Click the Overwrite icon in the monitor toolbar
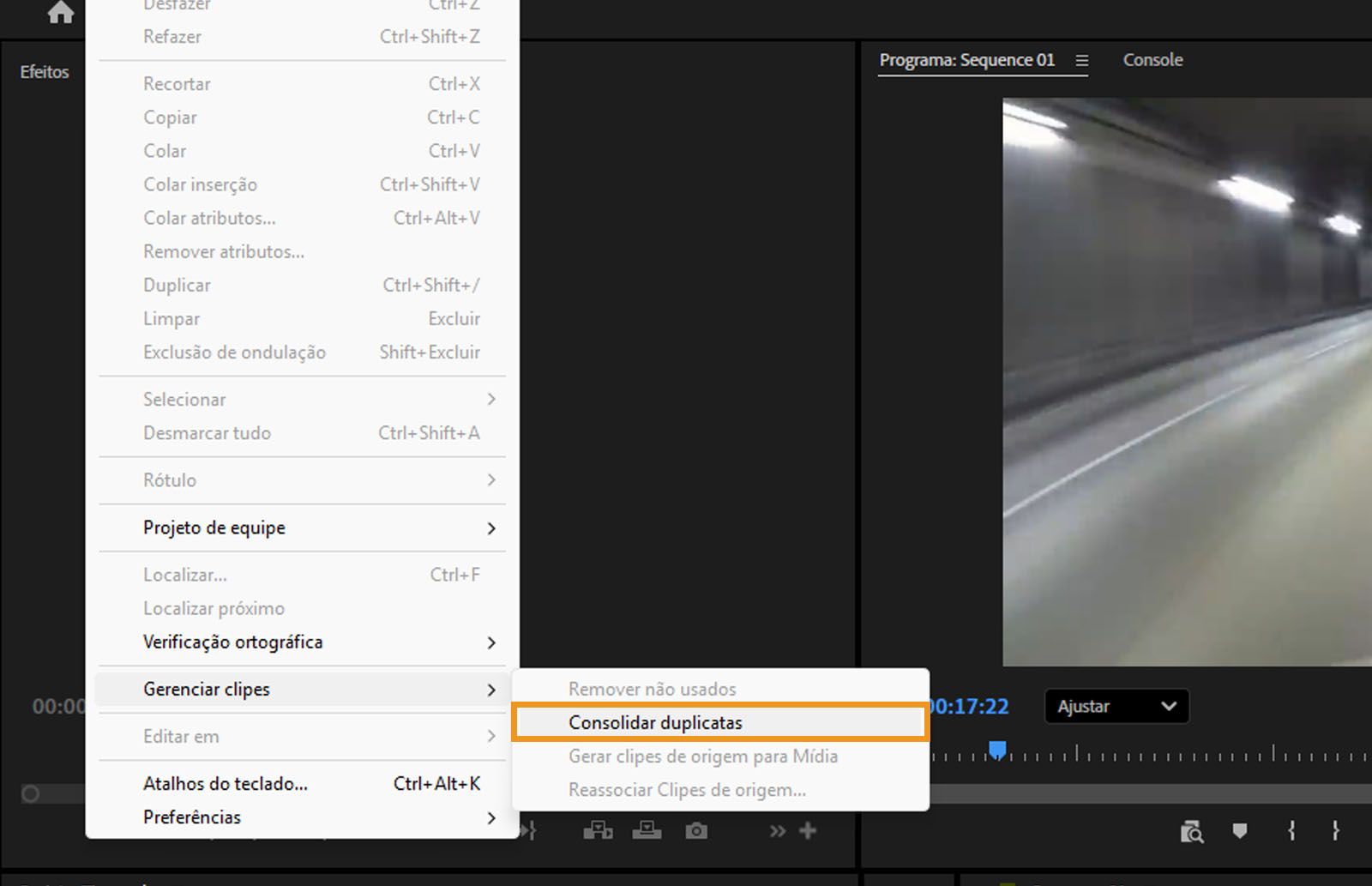1372x886 pixels. pos(647,830)
